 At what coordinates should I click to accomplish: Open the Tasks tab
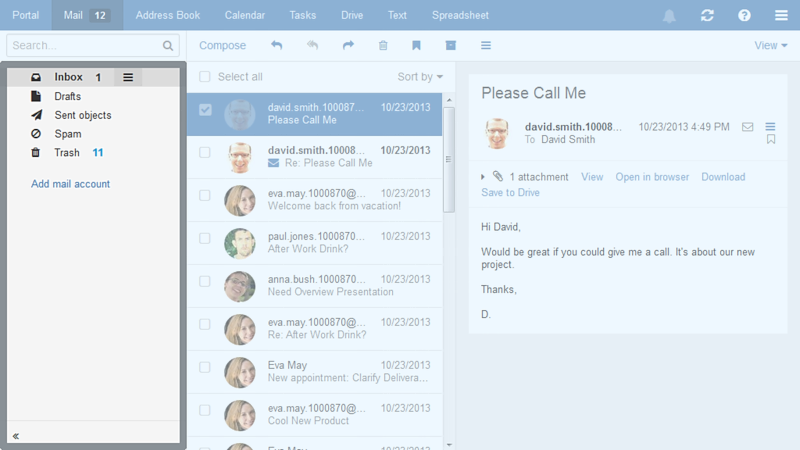[303, 15]
